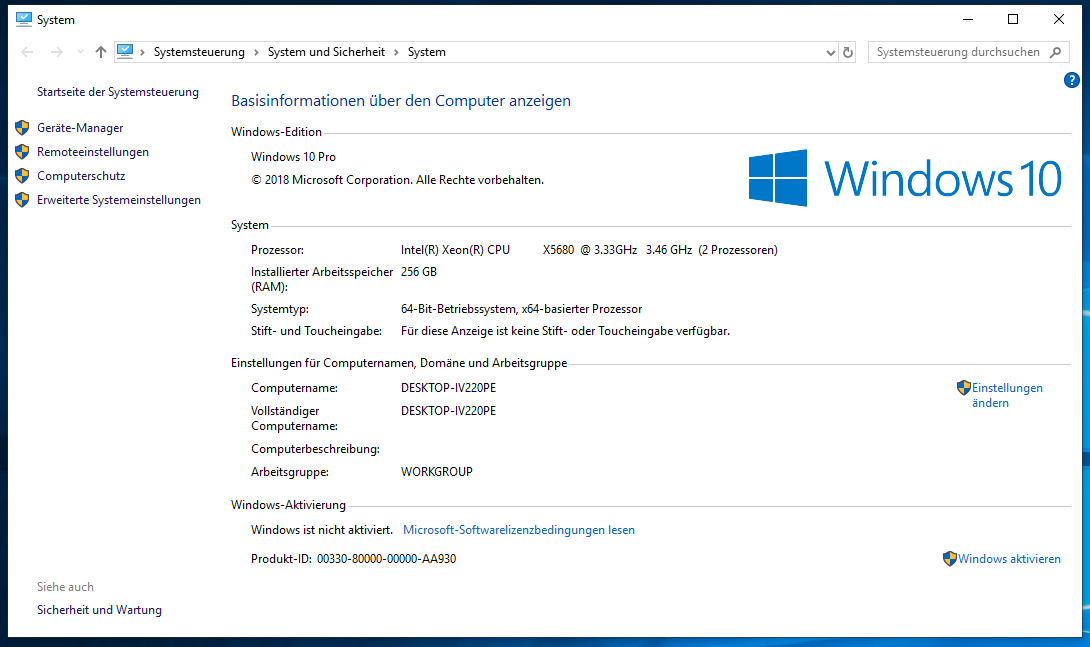The height and width of the screenshot is (647, 1090).
Task: Click 'Windows ist nicht aktiviert.' text
Action: [x=322, y=530]
